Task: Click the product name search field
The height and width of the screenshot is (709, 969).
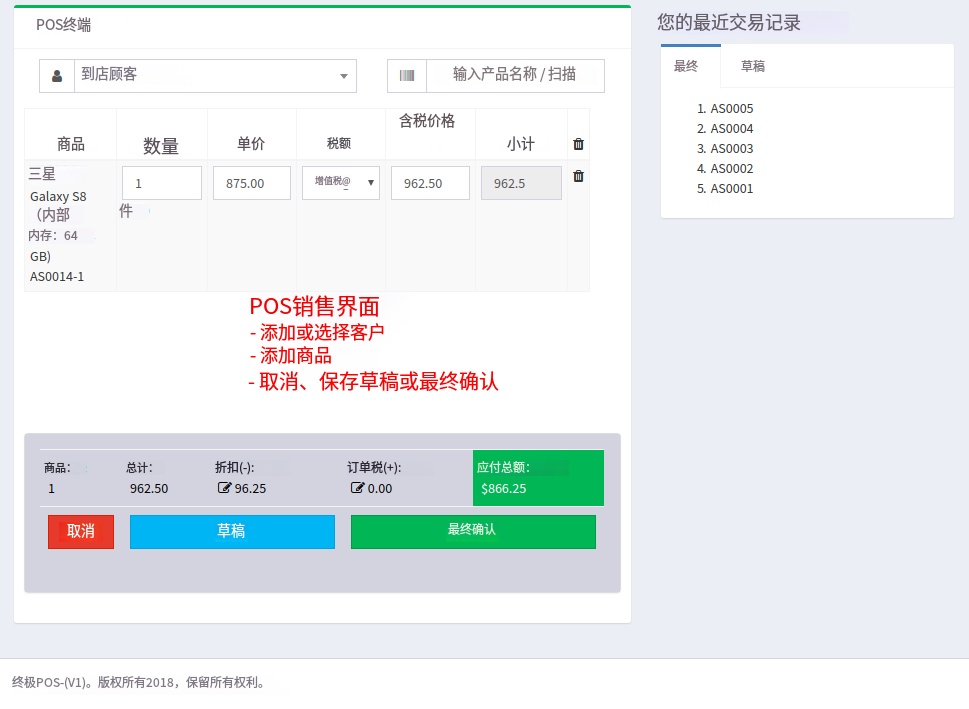Action: click(x=514, y=75)
